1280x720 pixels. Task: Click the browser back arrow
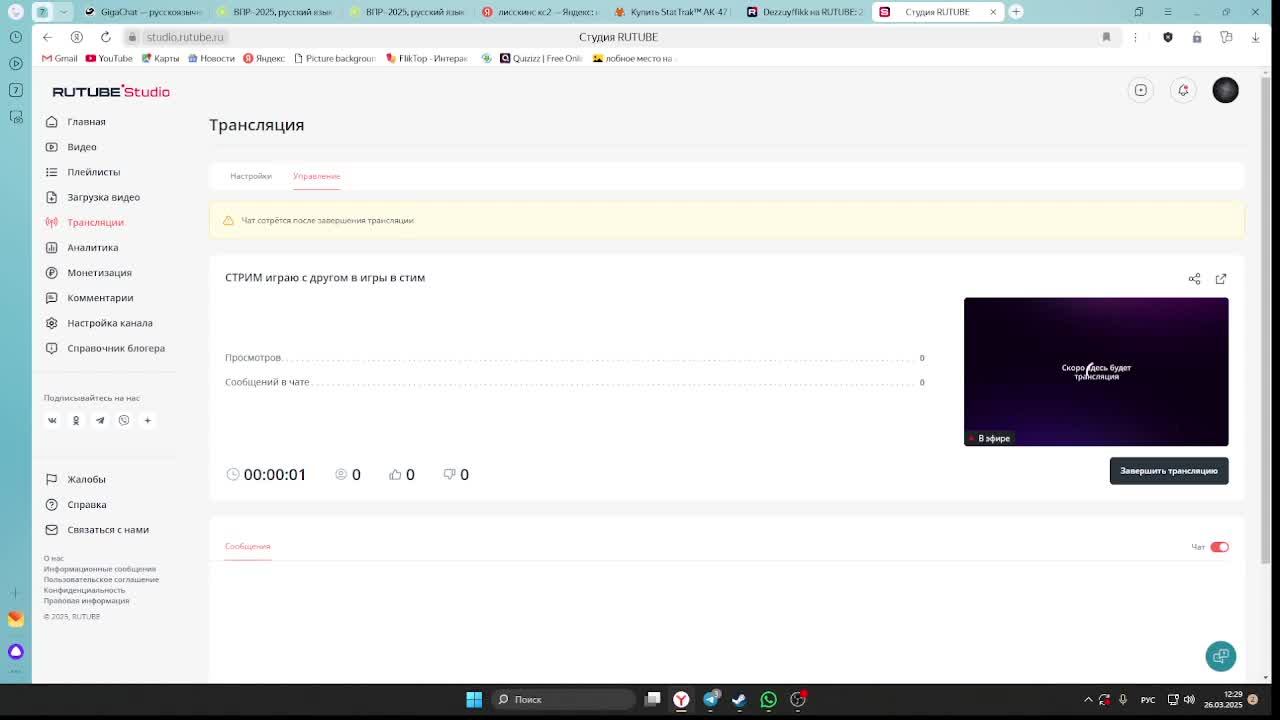(x=47, y=37)
